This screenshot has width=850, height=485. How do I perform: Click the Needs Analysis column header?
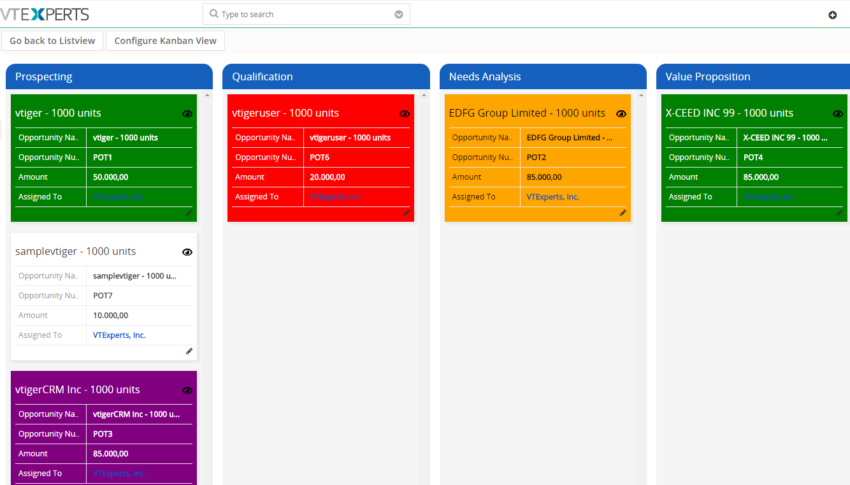click(543, 76)
